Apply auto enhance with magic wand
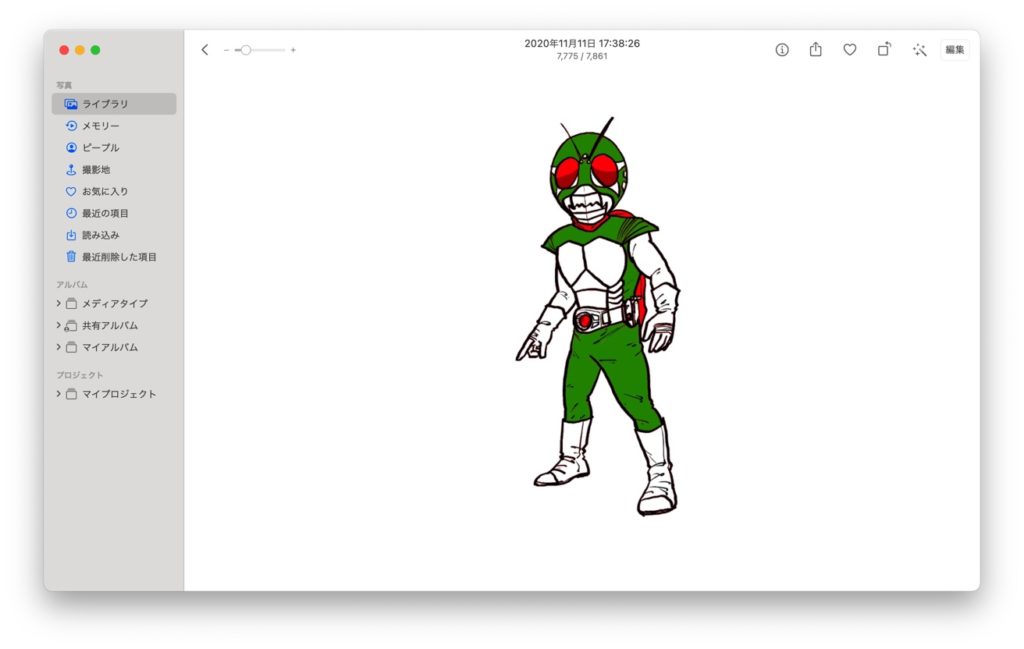The width and height of the screenshot is (1024, 649). (x=920, y=50)
